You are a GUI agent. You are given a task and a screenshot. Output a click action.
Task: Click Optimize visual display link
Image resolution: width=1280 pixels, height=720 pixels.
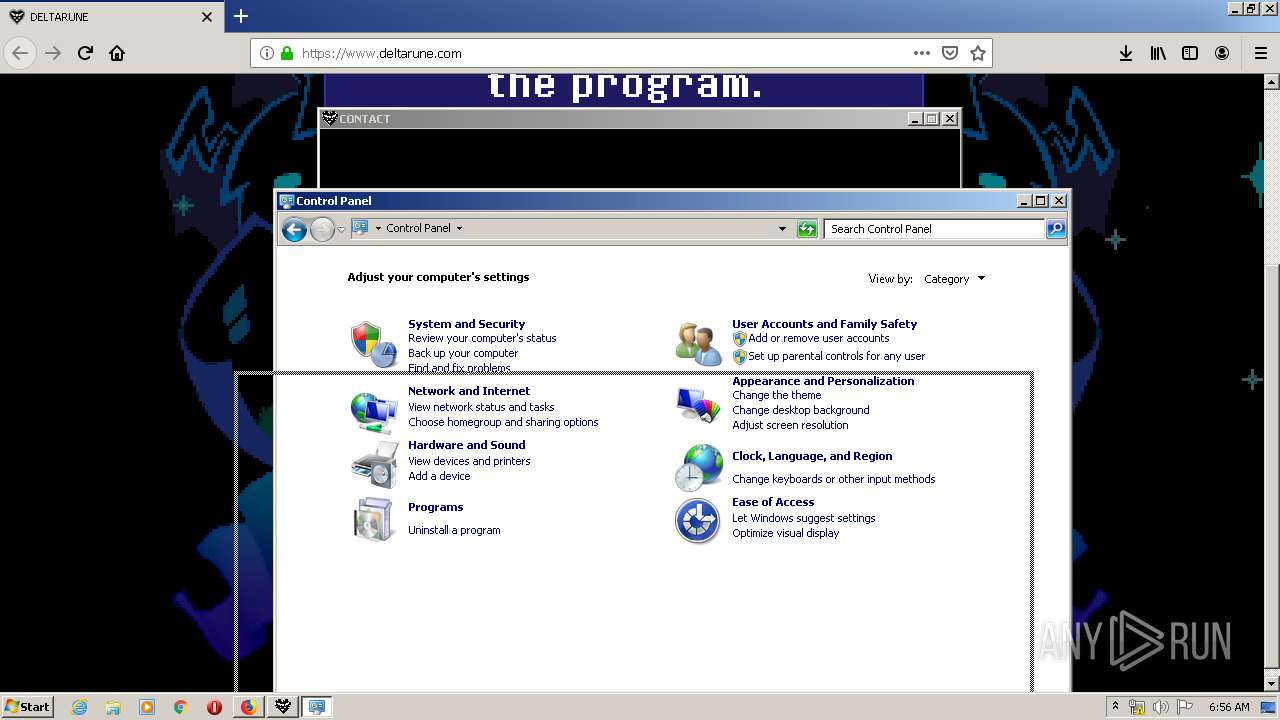pos(785,533)
